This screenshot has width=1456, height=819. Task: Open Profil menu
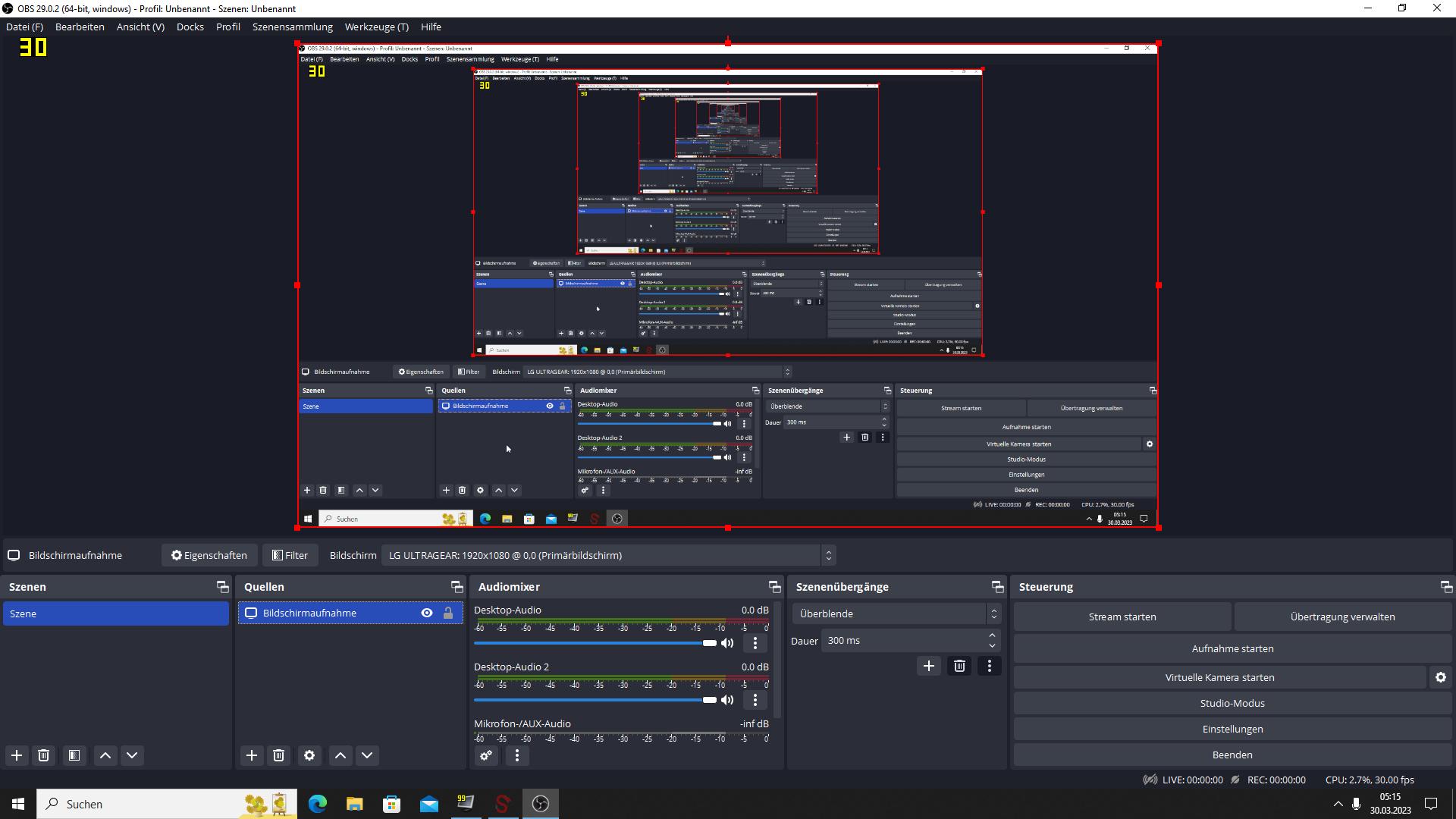[228, 27]
